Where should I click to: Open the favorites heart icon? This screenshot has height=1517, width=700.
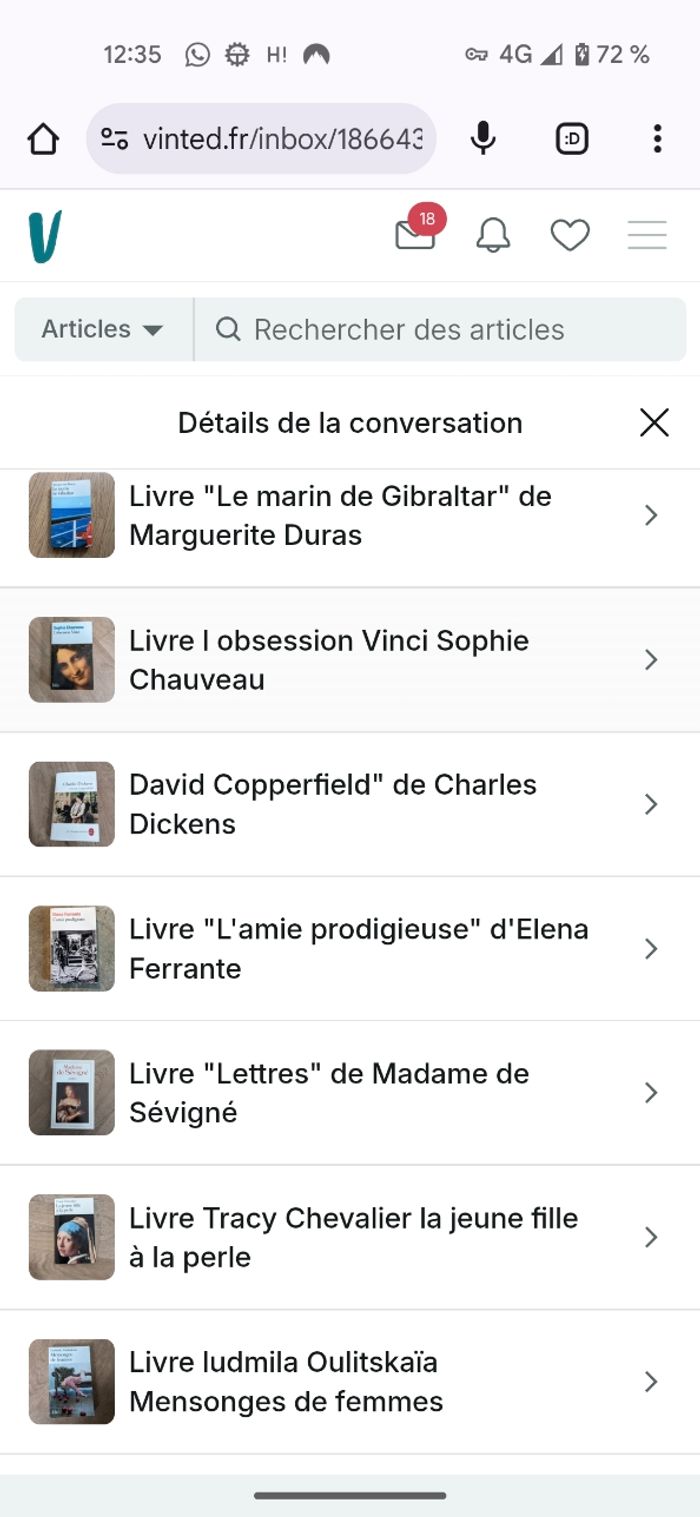[x=570, y=234]
